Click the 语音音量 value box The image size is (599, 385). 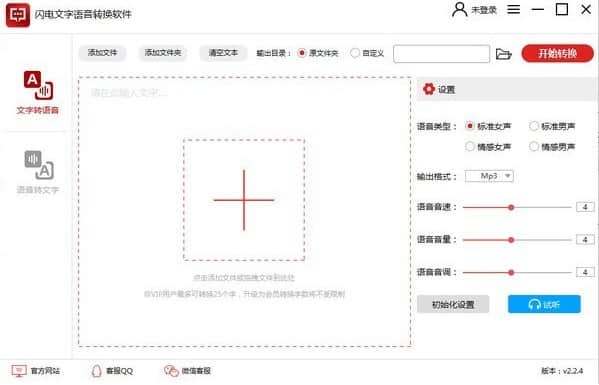585,239
